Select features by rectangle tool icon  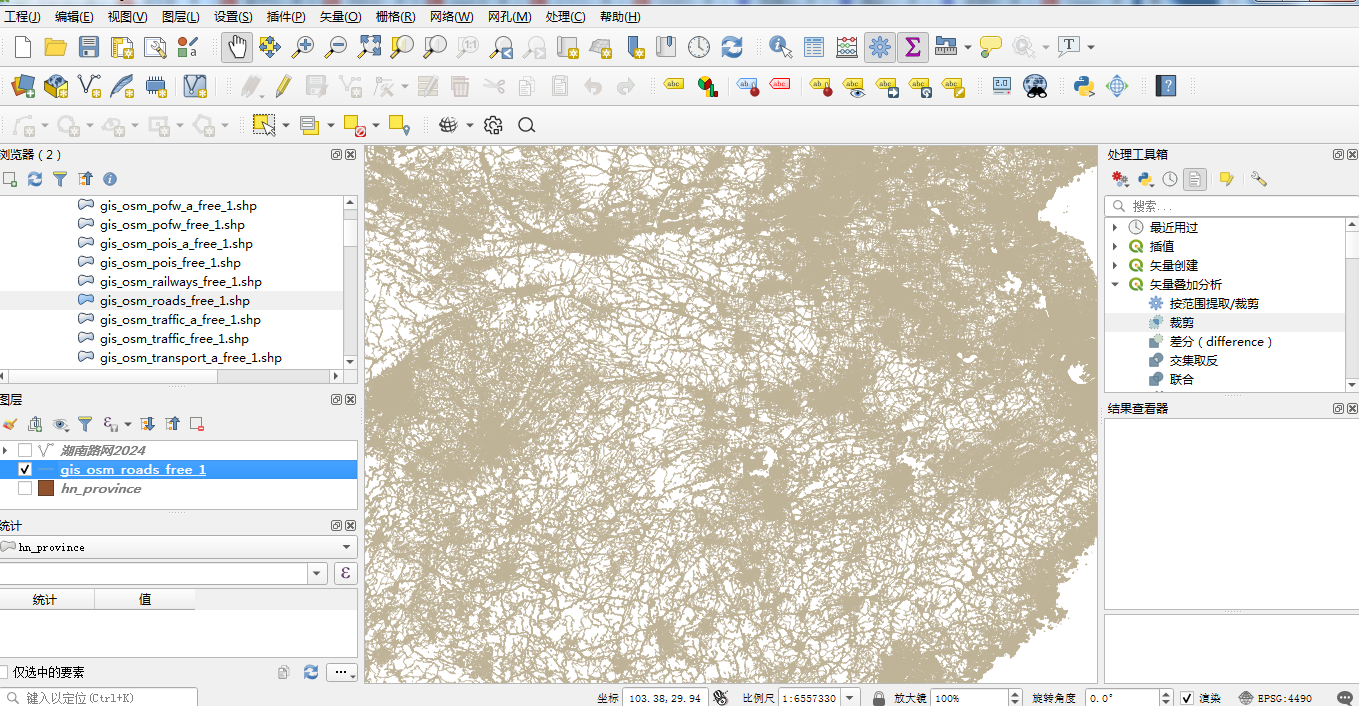coord(264,125)
